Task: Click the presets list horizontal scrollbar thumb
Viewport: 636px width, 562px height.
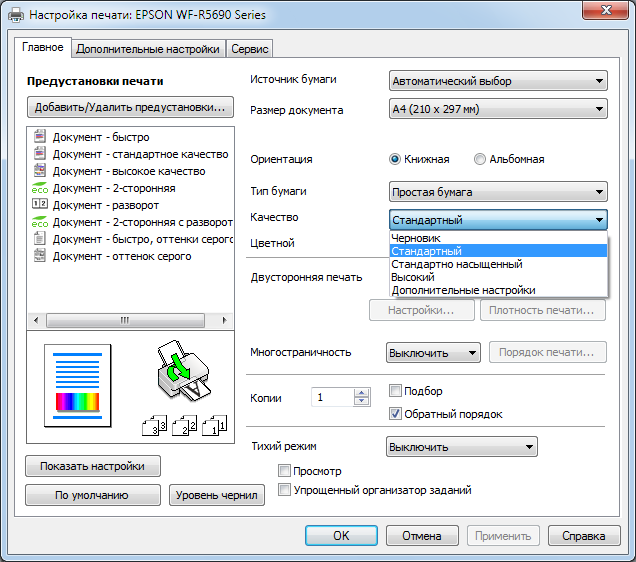Action: pos(125,320)
